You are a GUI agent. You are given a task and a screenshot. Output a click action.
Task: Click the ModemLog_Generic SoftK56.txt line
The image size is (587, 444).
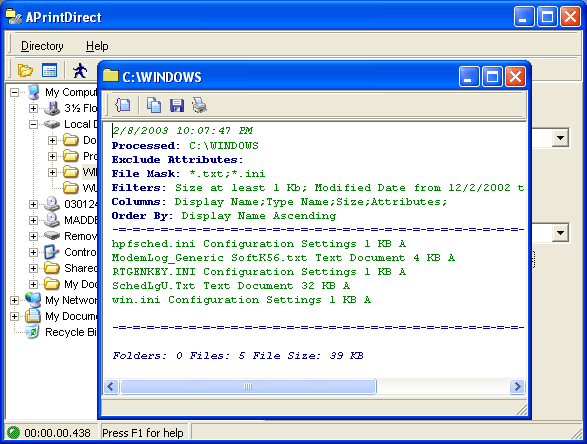(x=283, y=258)
